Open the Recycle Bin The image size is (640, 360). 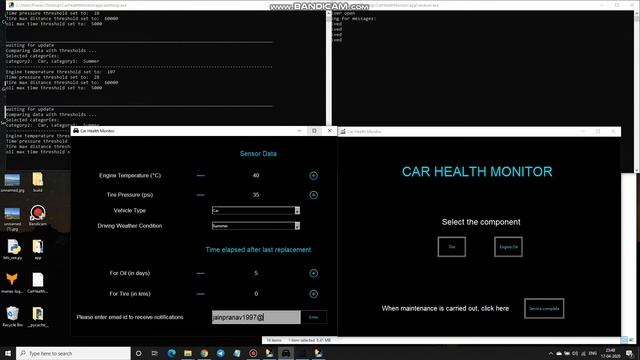(x=12, y=317)
